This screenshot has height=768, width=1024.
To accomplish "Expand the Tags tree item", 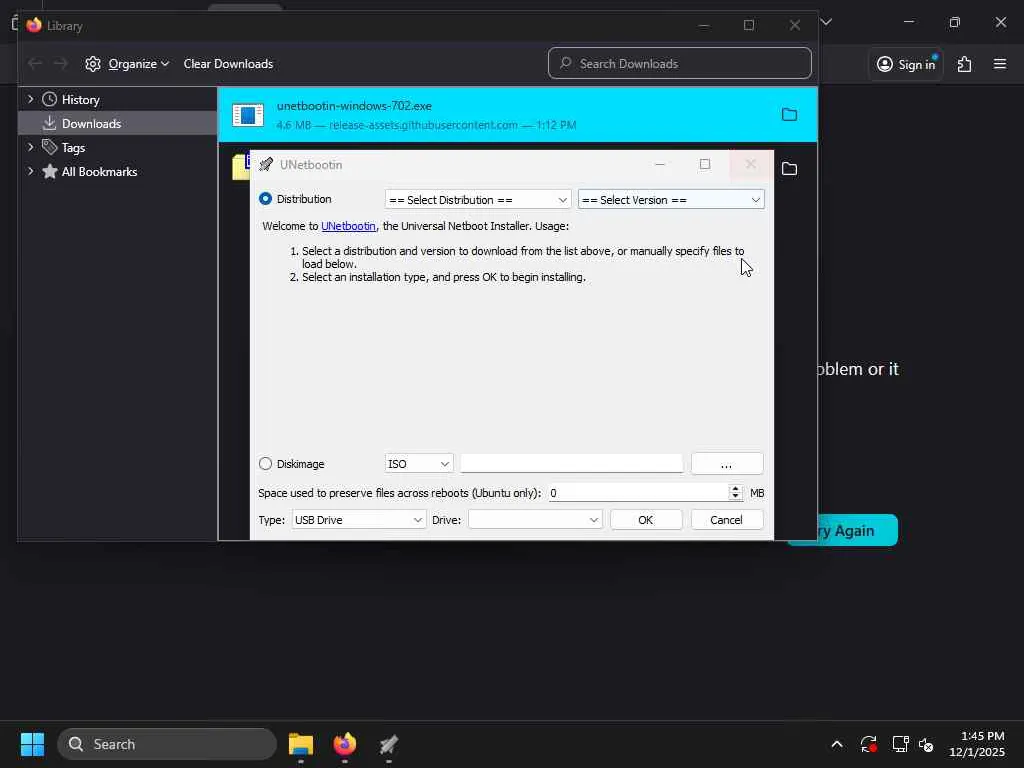I will click(30, 148).
